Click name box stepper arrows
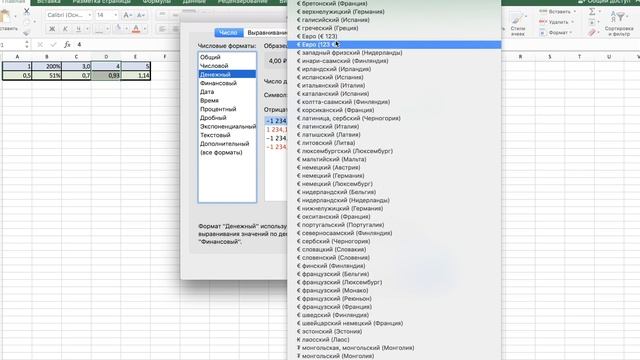This screenshot has width=640, height=360. point(27,44)
